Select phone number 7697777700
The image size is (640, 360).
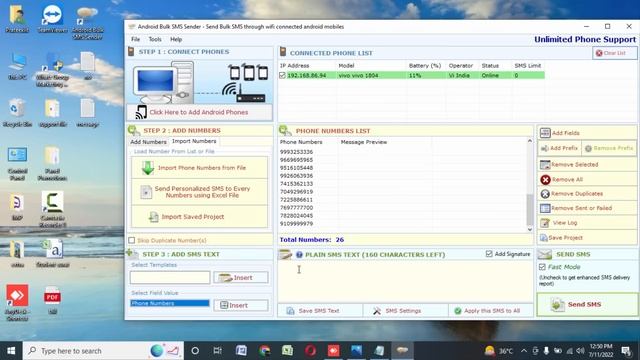click(x=296, y=208)
